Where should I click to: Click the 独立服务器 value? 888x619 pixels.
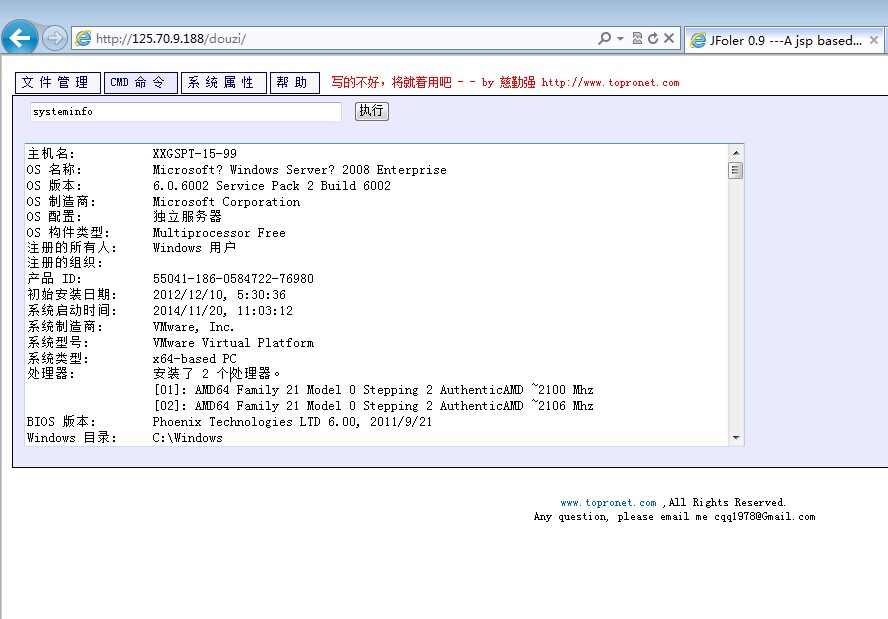pos(187,216)
